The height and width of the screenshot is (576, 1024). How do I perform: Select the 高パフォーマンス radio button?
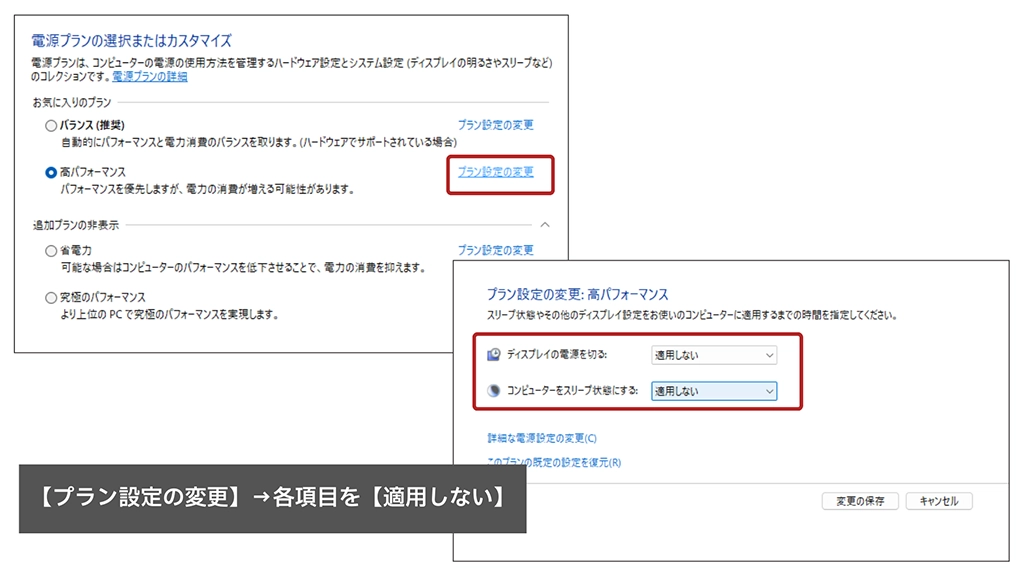51,173
